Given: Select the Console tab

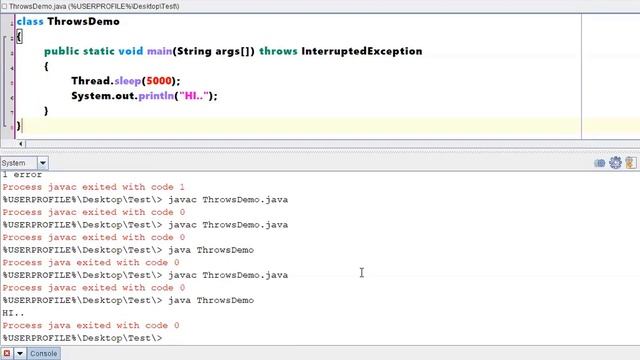Looking at the screenshot, I should [44, 353].
